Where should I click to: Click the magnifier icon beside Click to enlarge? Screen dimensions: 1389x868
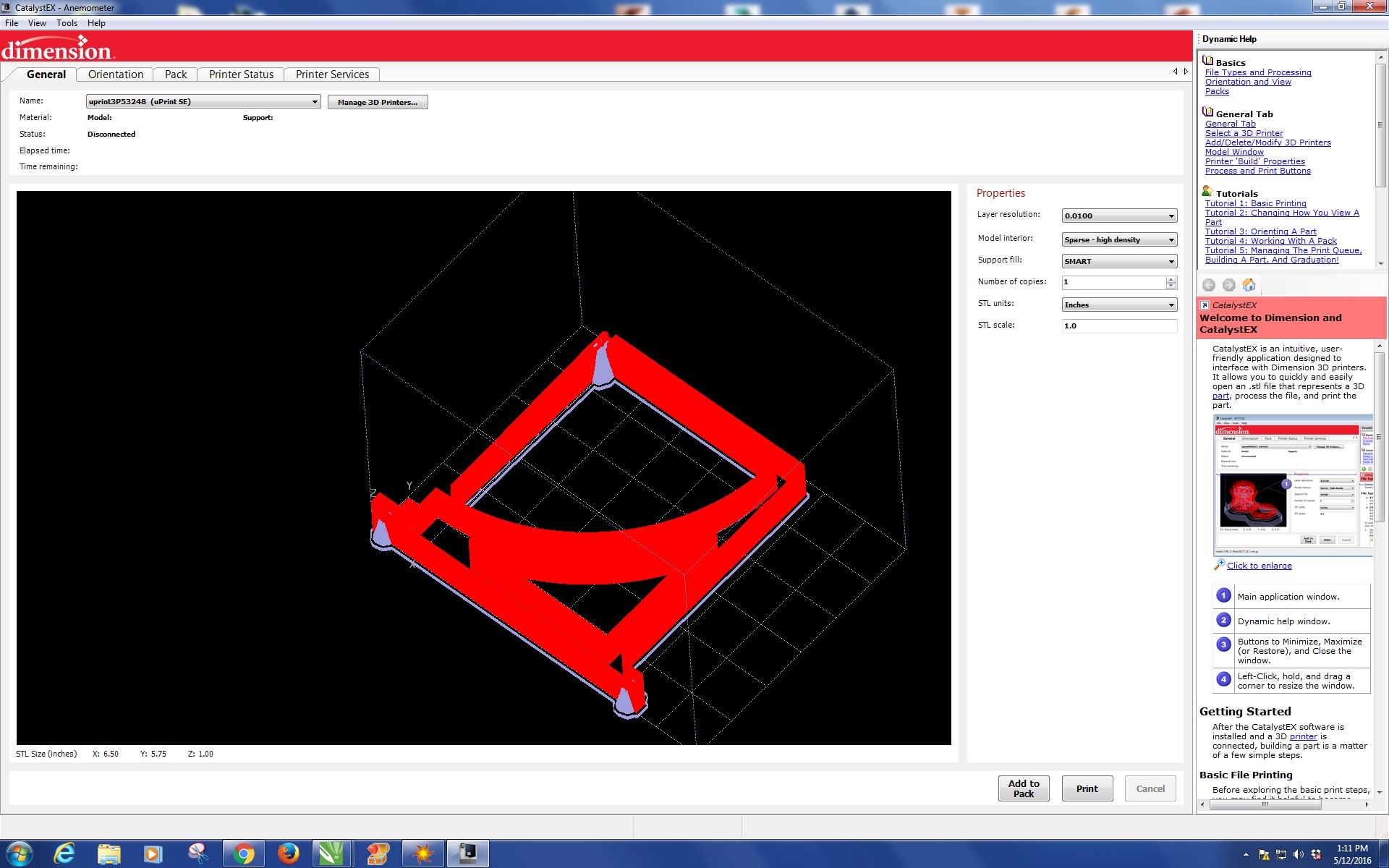tap(1219, 565)
